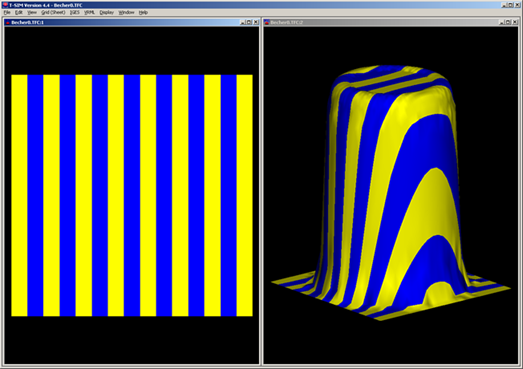Open the VRML menu

pyautogui.click(x=89, y=12)
